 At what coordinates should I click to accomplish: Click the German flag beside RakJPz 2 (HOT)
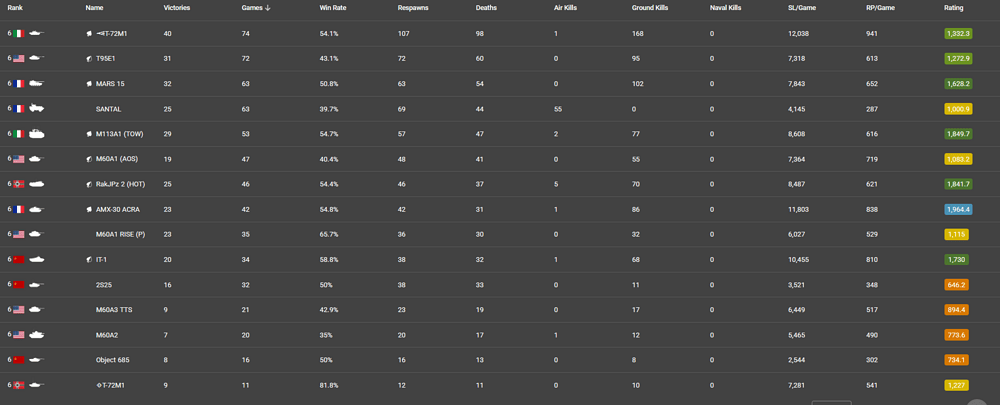(19, 184)
